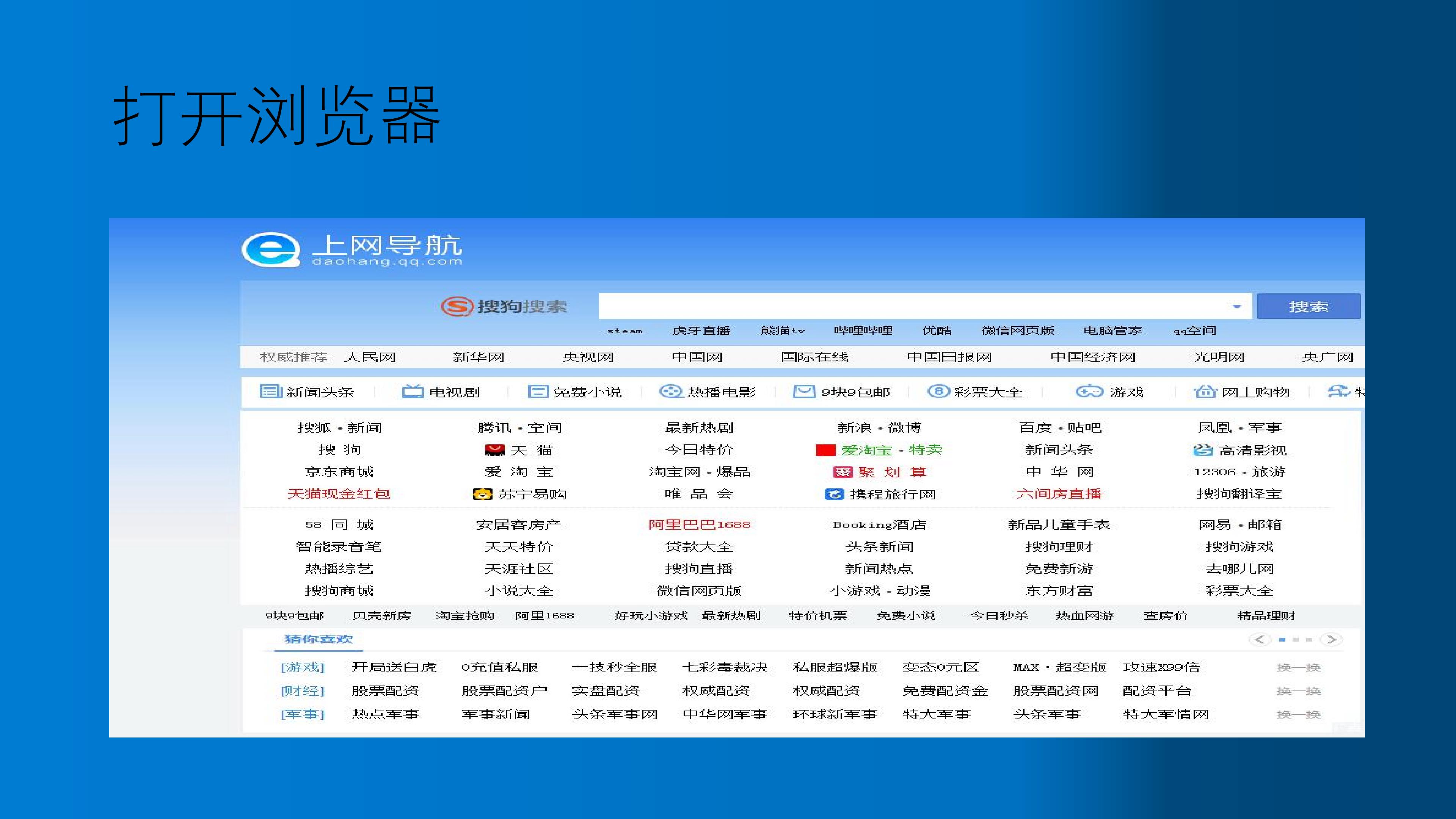Click the red 六间房直播 link
Viewport: 1456px width, 819px height.
[x=1059, y=494]
